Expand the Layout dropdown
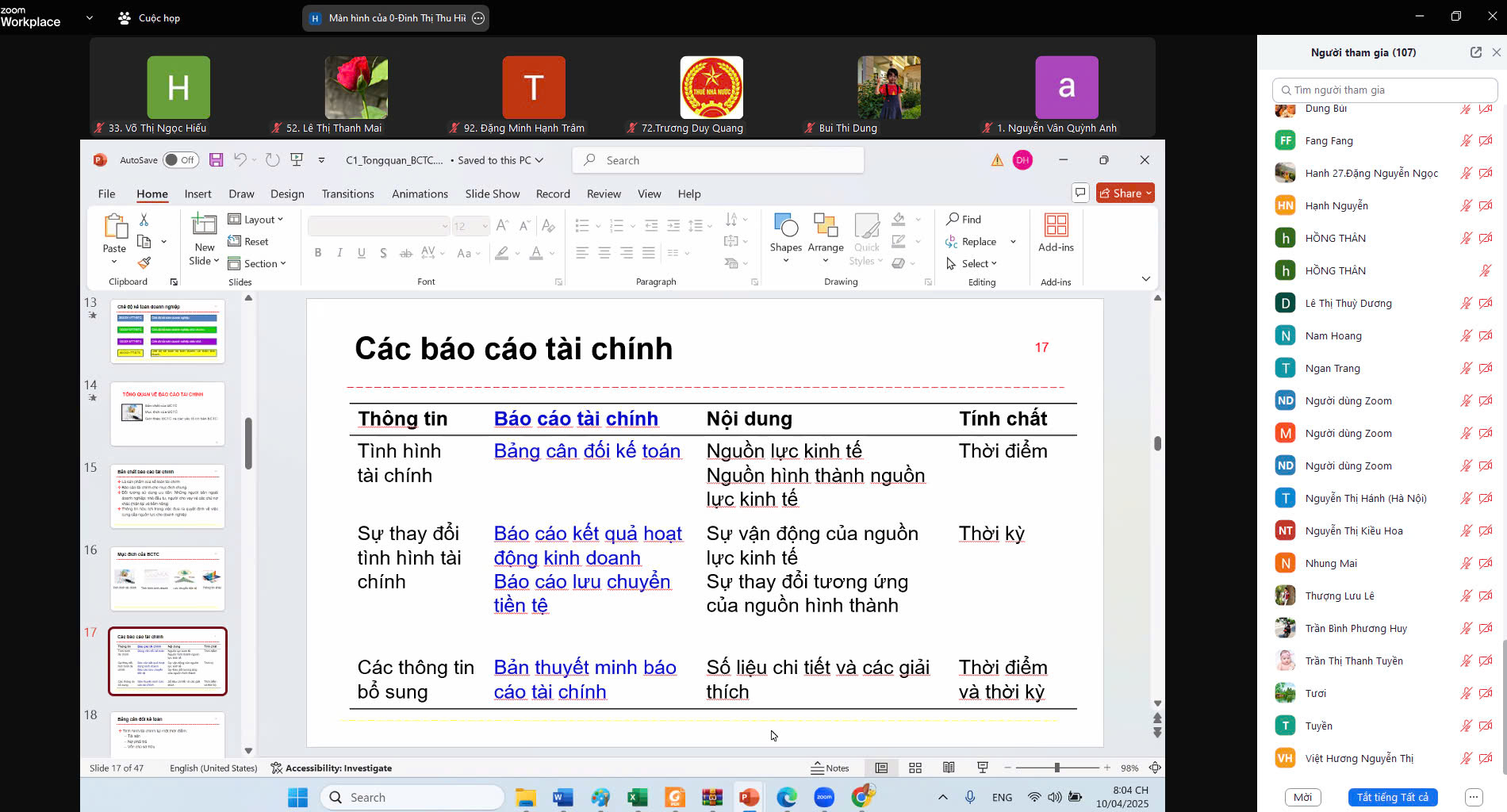1507x812 pixels. (x=255, y=220)
